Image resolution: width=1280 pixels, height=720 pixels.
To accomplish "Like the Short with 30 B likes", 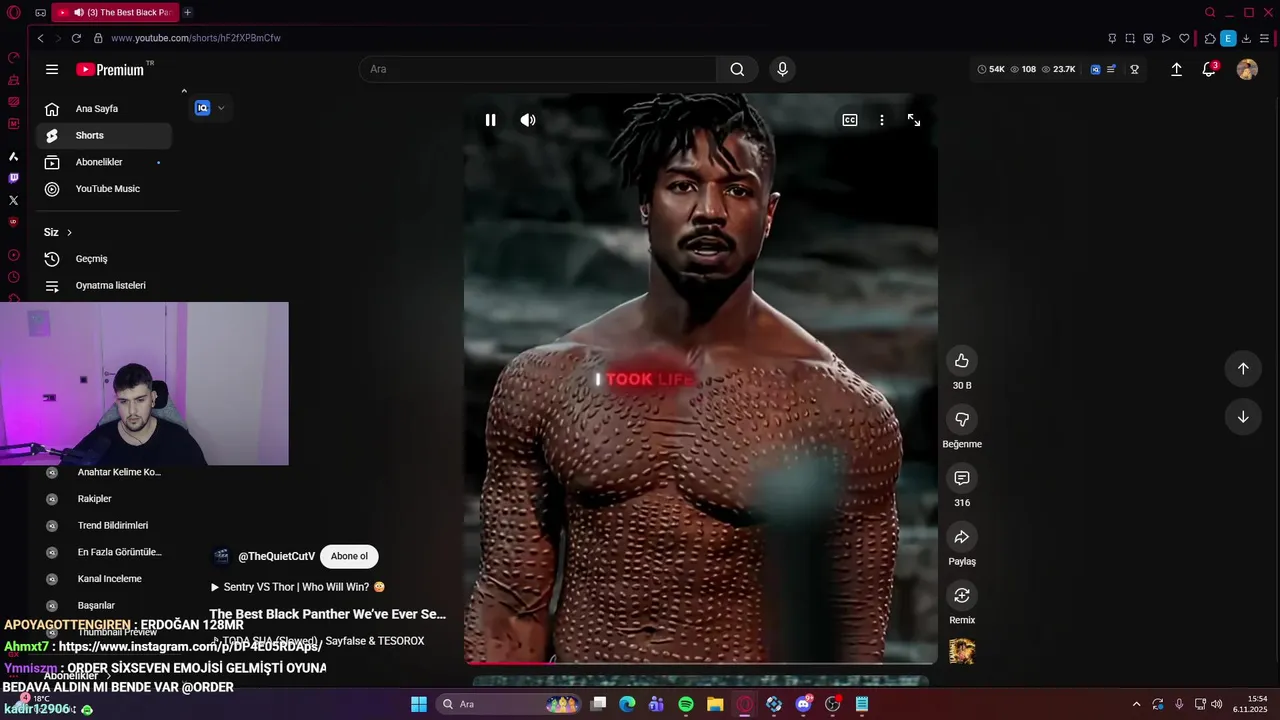I will click(962, 361).
